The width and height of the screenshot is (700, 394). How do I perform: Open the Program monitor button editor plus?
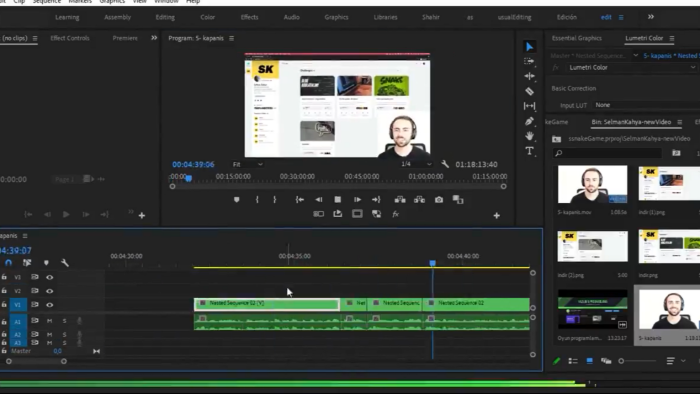(496, 216)
